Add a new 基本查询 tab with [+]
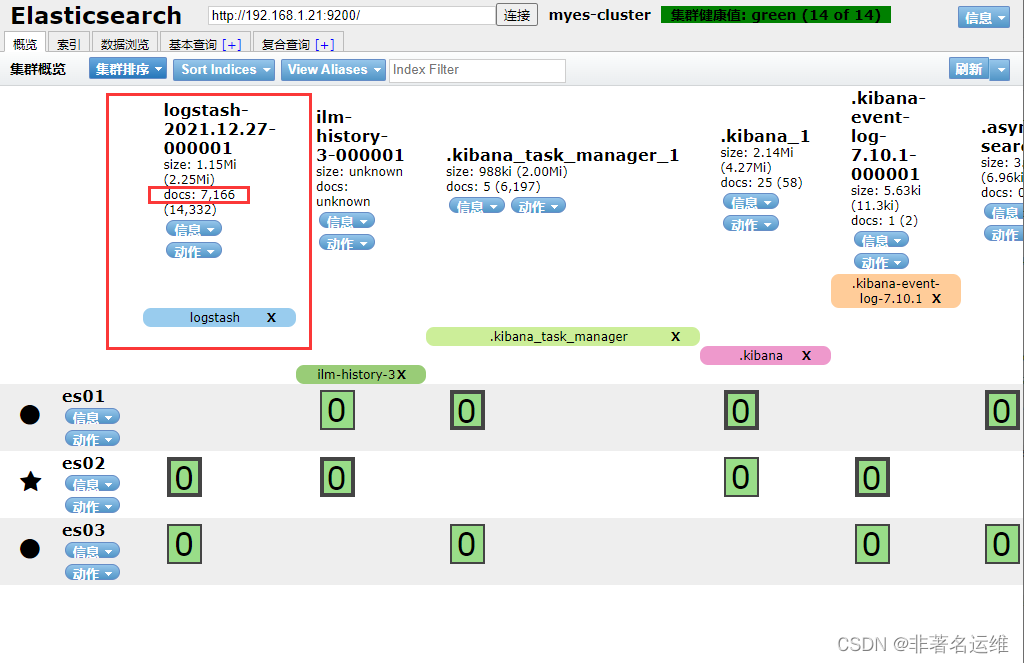The height and width of the screenshot is (663, 1024). tap(232, 44)
